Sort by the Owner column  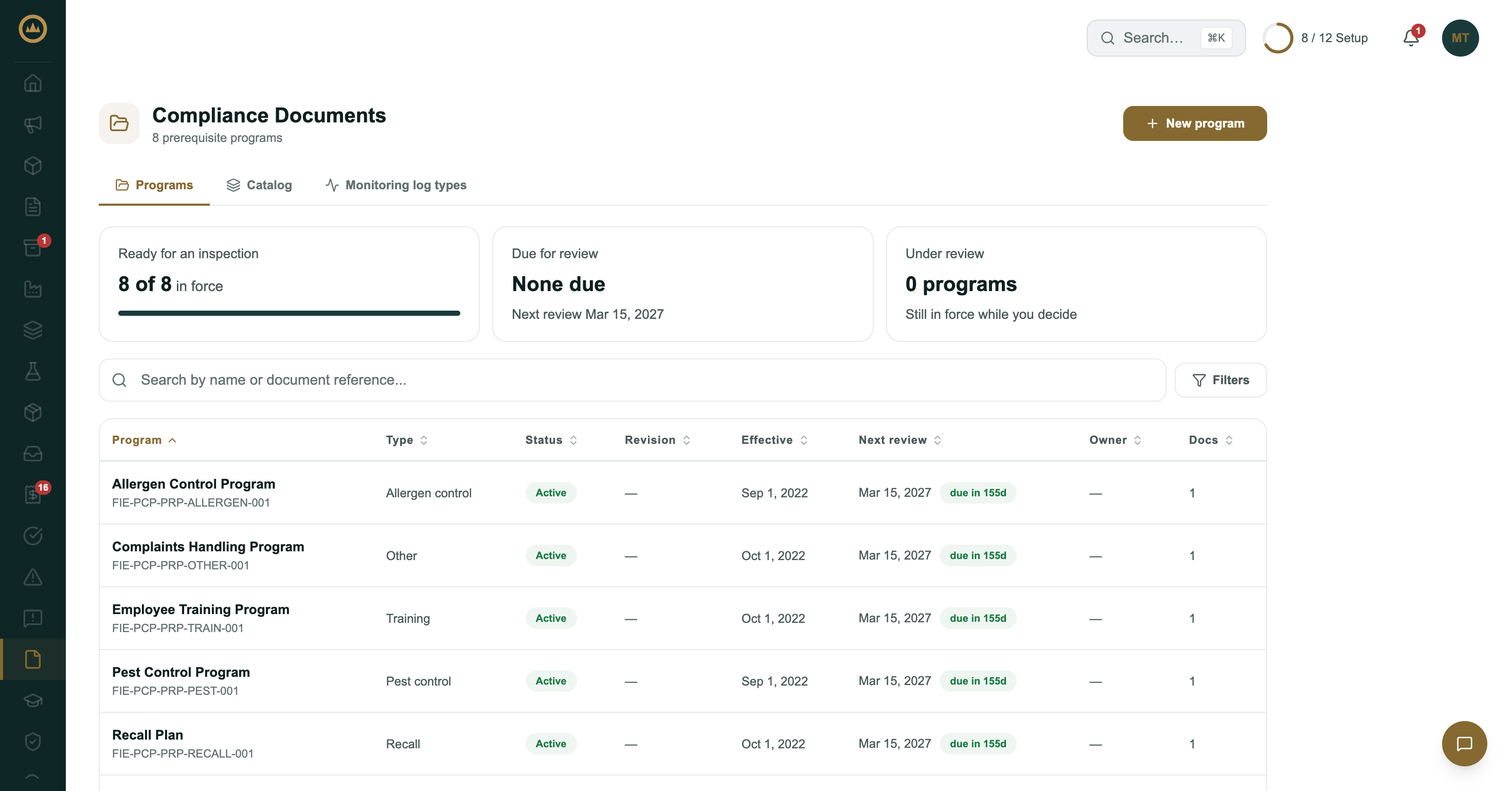tap(1115, 440)
